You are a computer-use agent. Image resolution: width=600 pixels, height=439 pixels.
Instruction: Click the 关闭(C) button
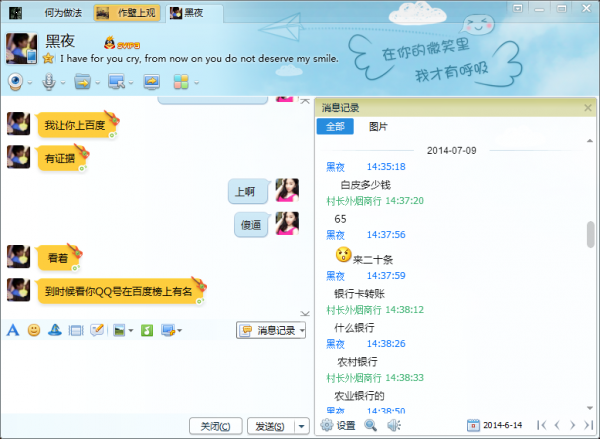coord(215,426)
